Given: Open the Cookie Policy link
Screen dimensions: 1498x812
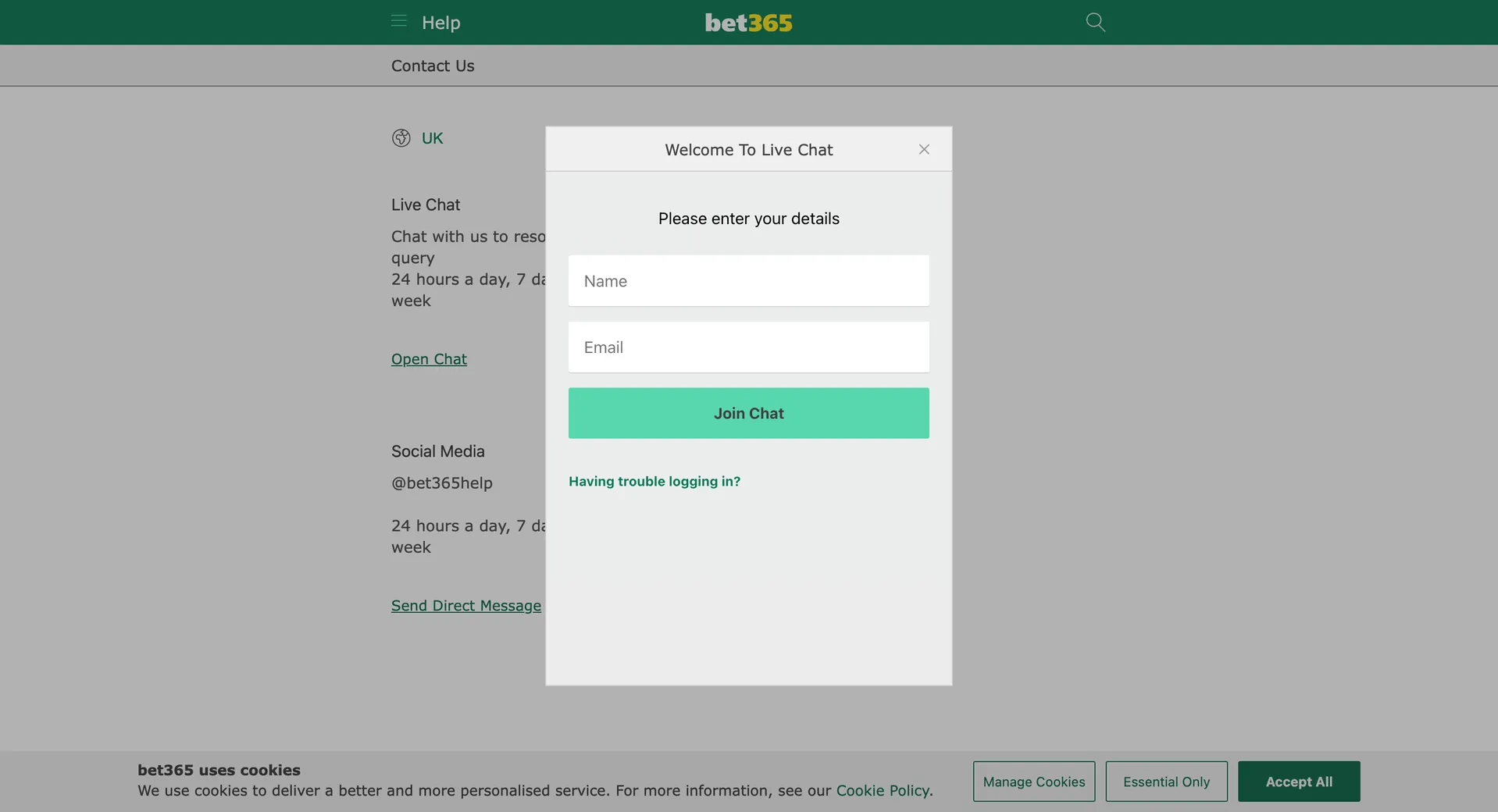Looking at the screenshot, I should click(883, 791).
